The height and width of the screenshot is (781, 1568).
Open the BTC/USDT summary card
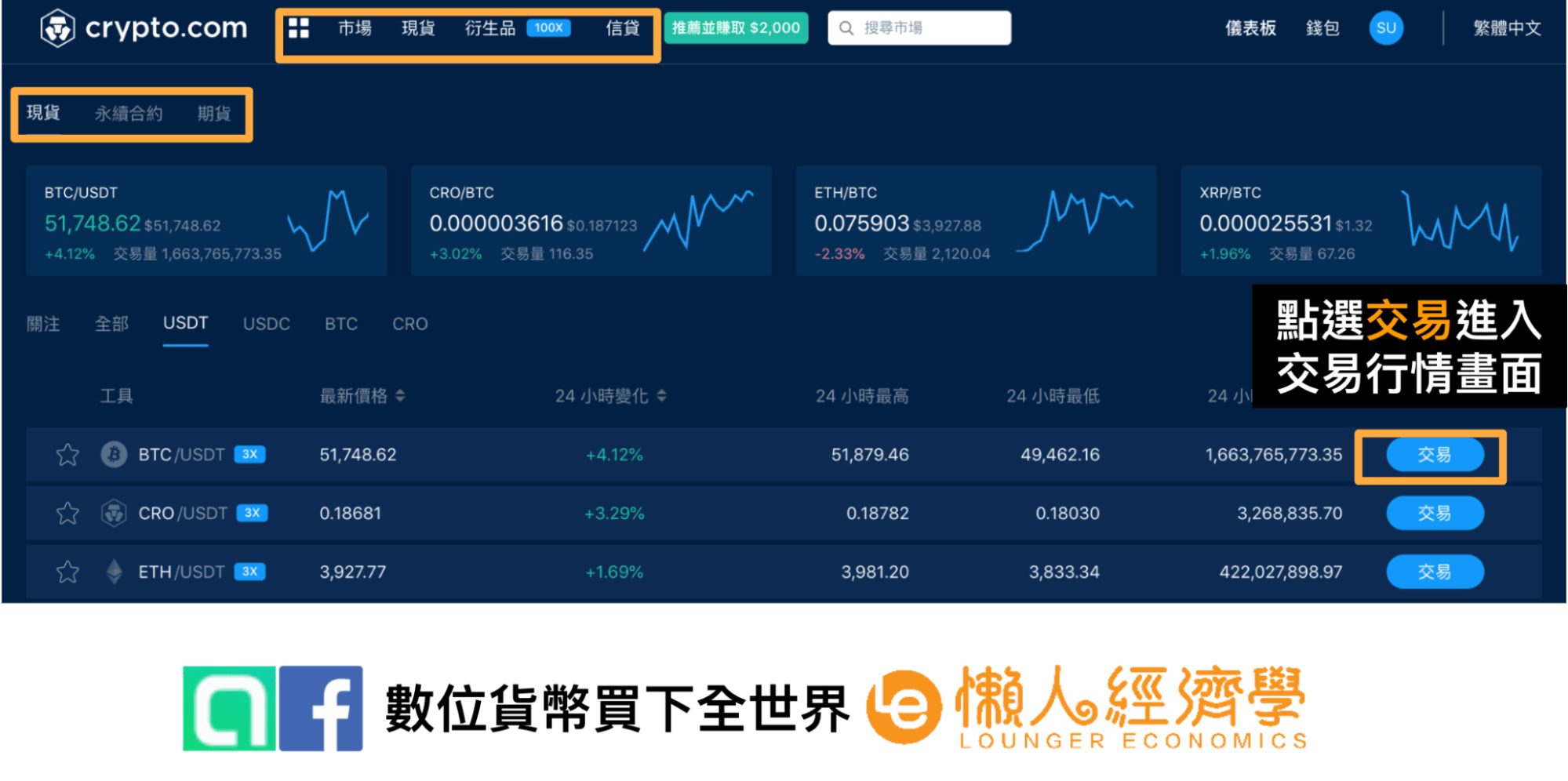tap(206, 220)
